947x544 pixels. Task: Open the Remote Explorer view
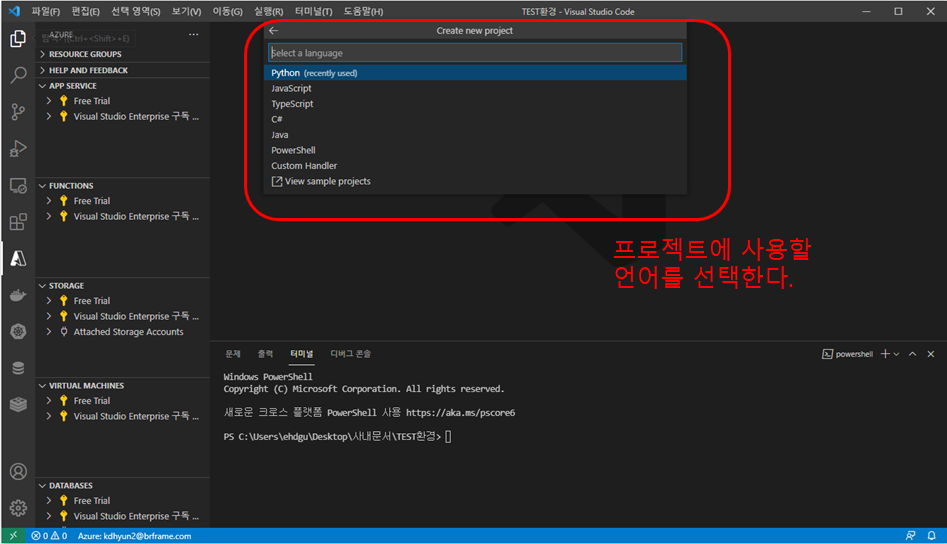pos(18,185)
